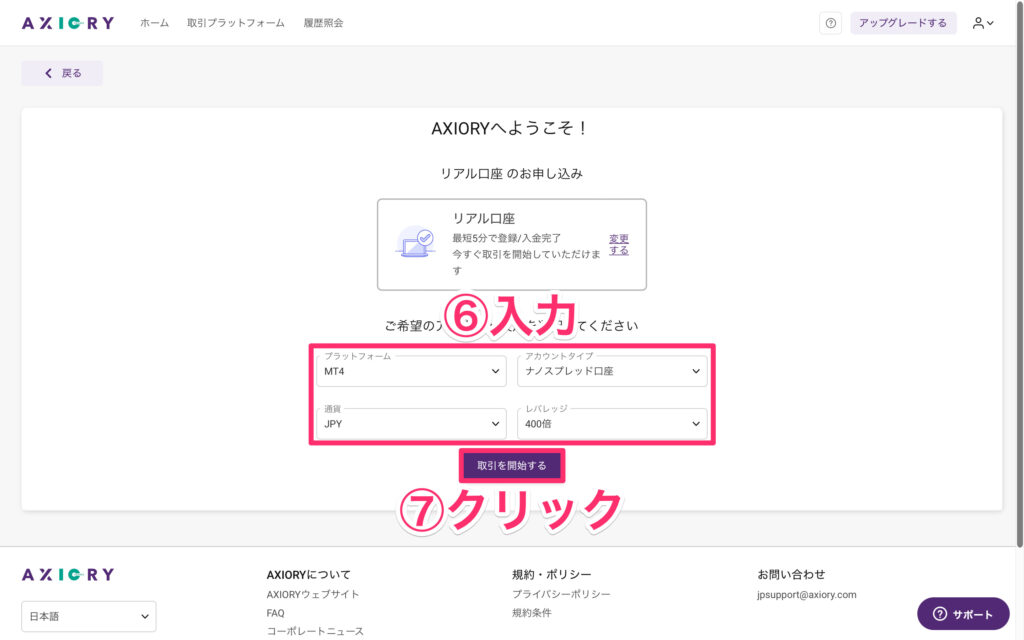Click the page vertical scrollbar

pos(1019,274)
